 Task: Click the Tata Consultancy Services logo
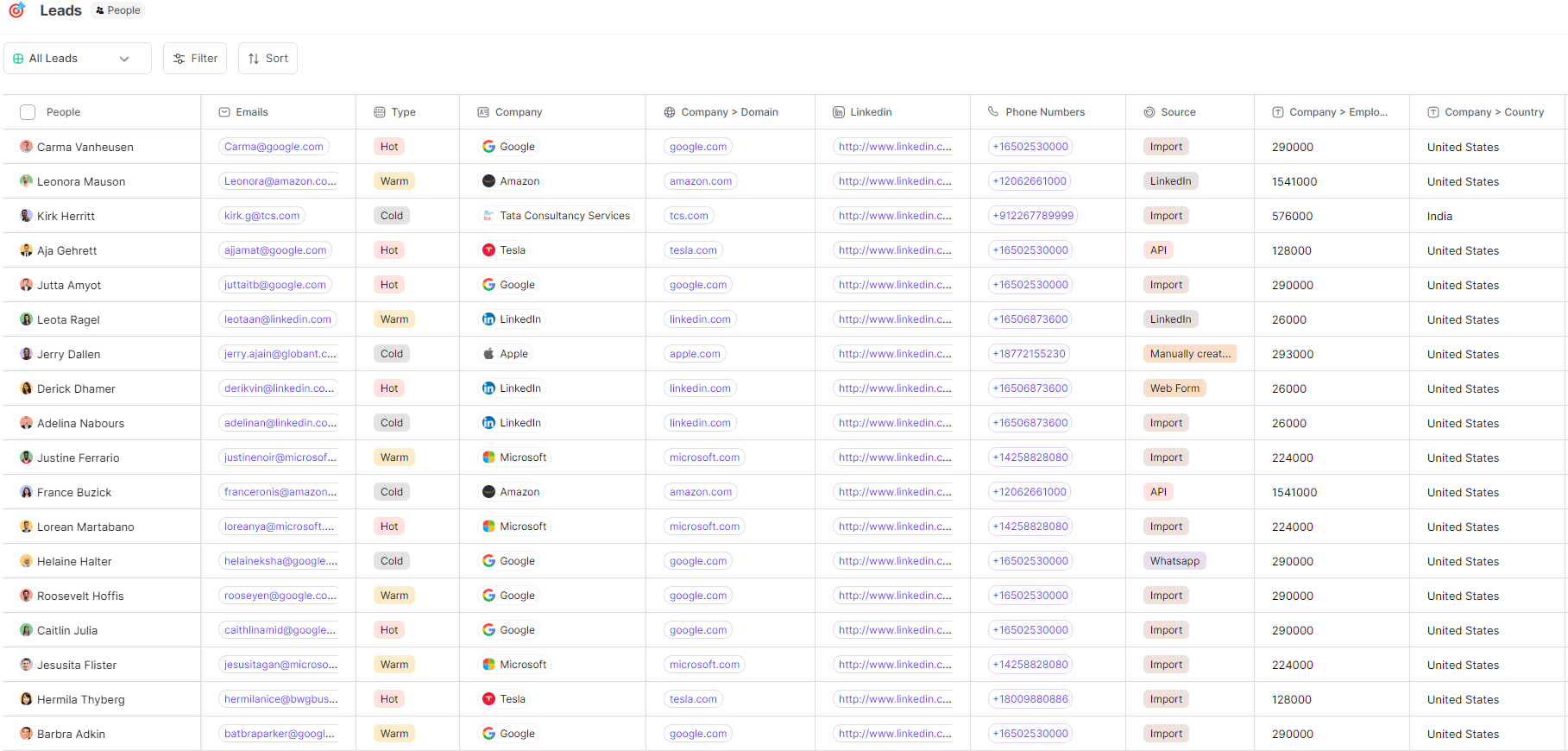[x=488, y=216]
